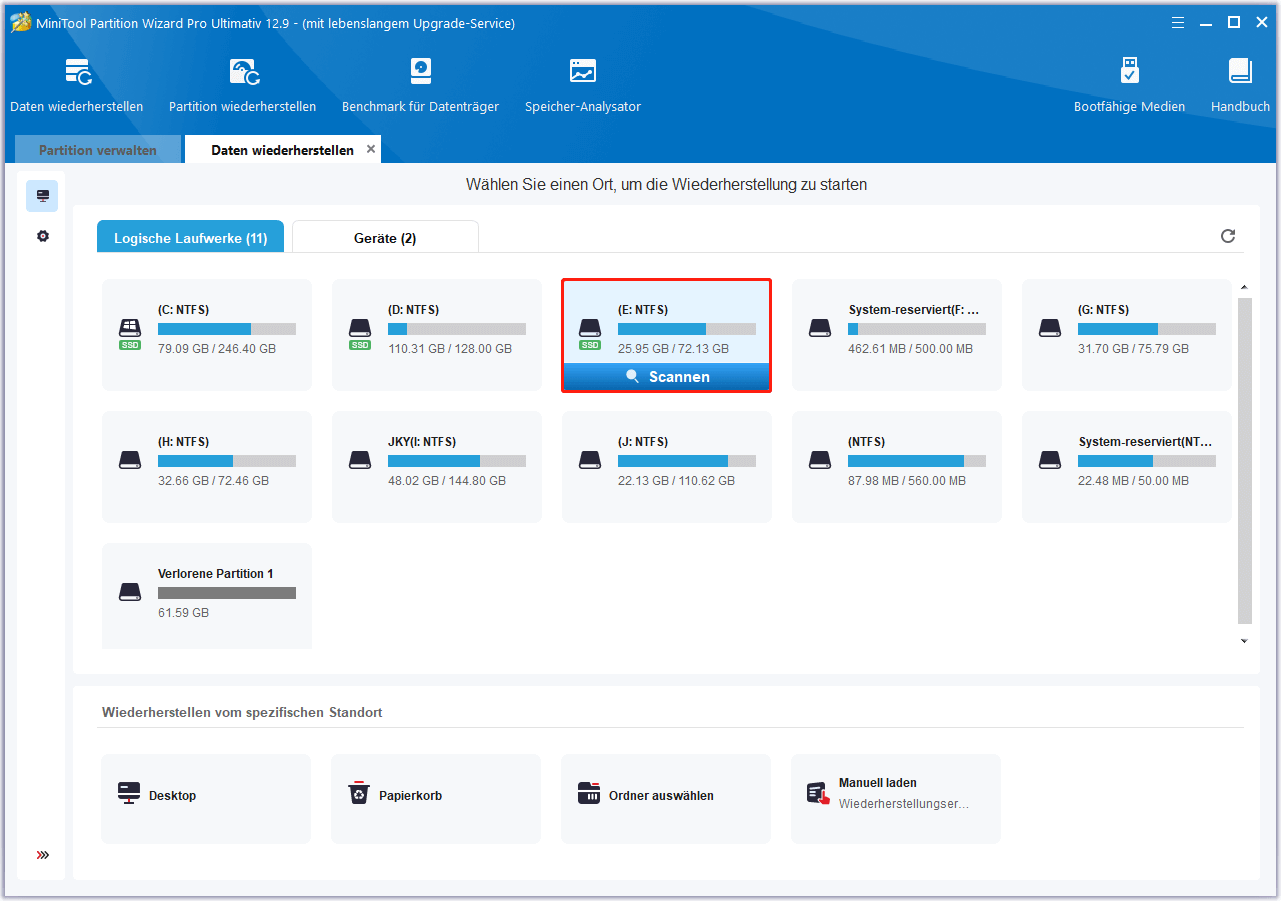
Task: Select the D: NTFS drive card
Action: click(x=437, y=335)
